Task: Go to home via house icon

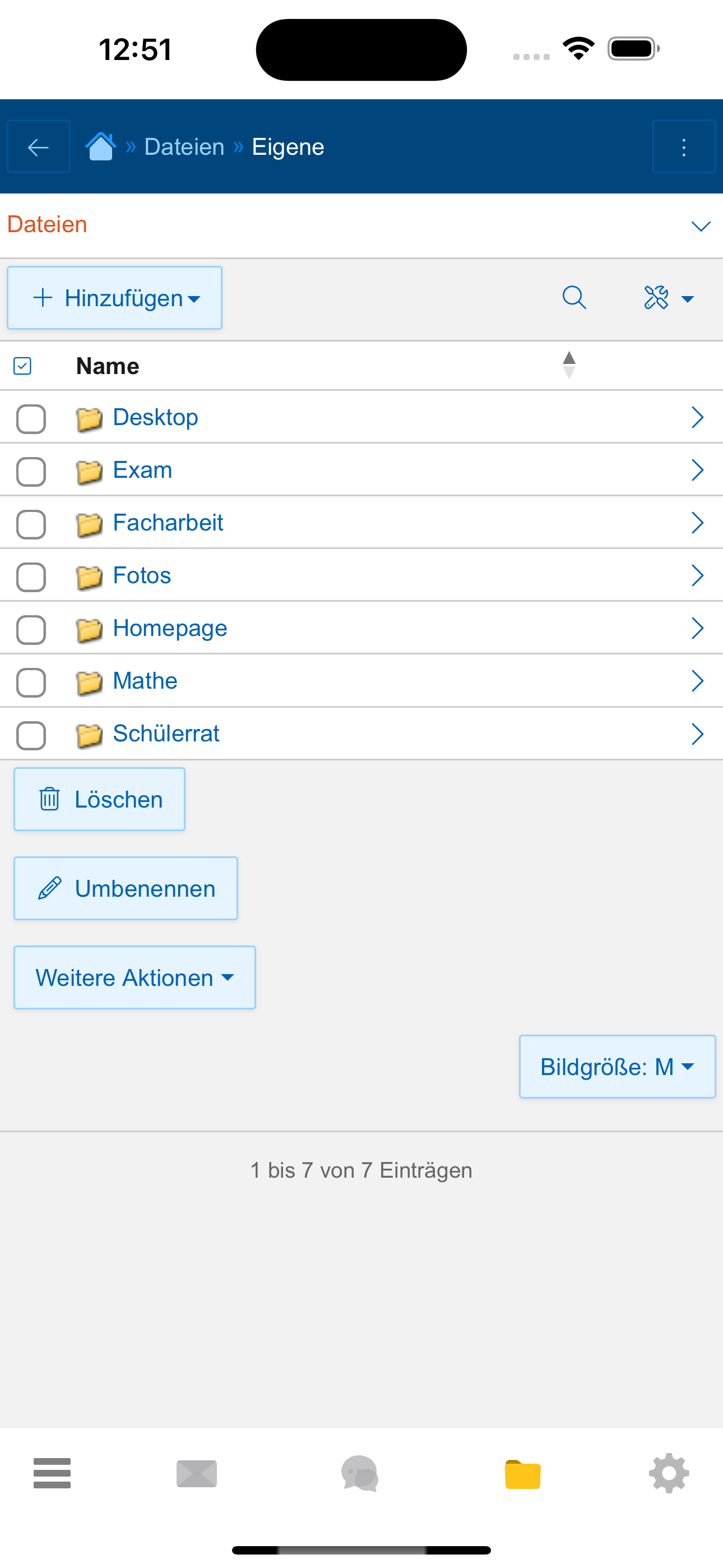Action: pyautogui.click(x=100, y=147)
